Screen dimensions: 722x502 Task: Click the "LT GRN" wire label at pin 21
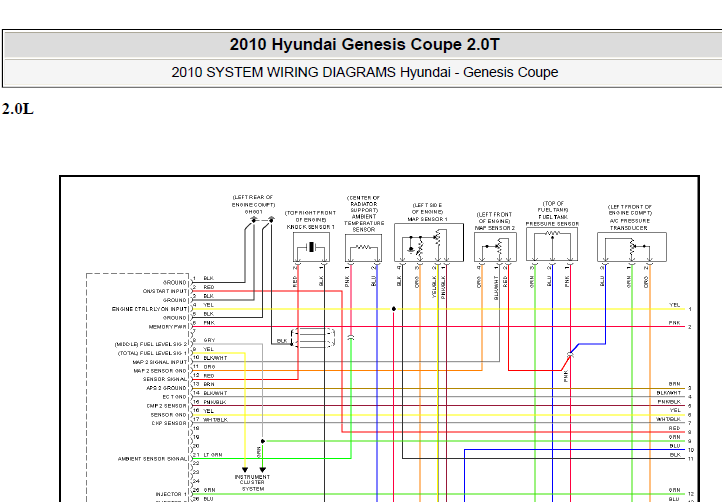pyautogui.click(x=213, y=455)
